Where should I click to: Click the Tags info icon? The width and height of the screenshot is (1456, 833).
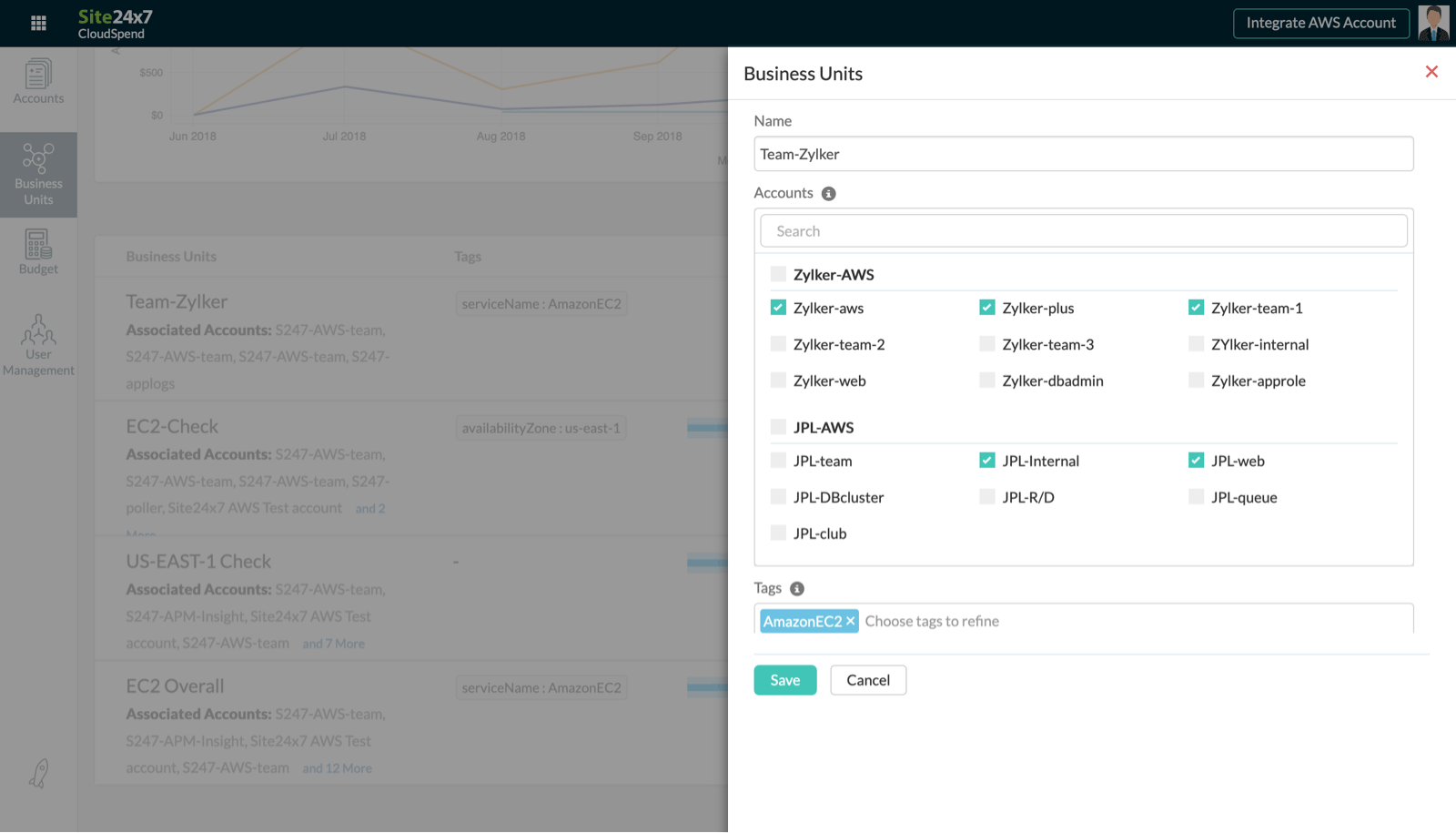tap(797, 589)
